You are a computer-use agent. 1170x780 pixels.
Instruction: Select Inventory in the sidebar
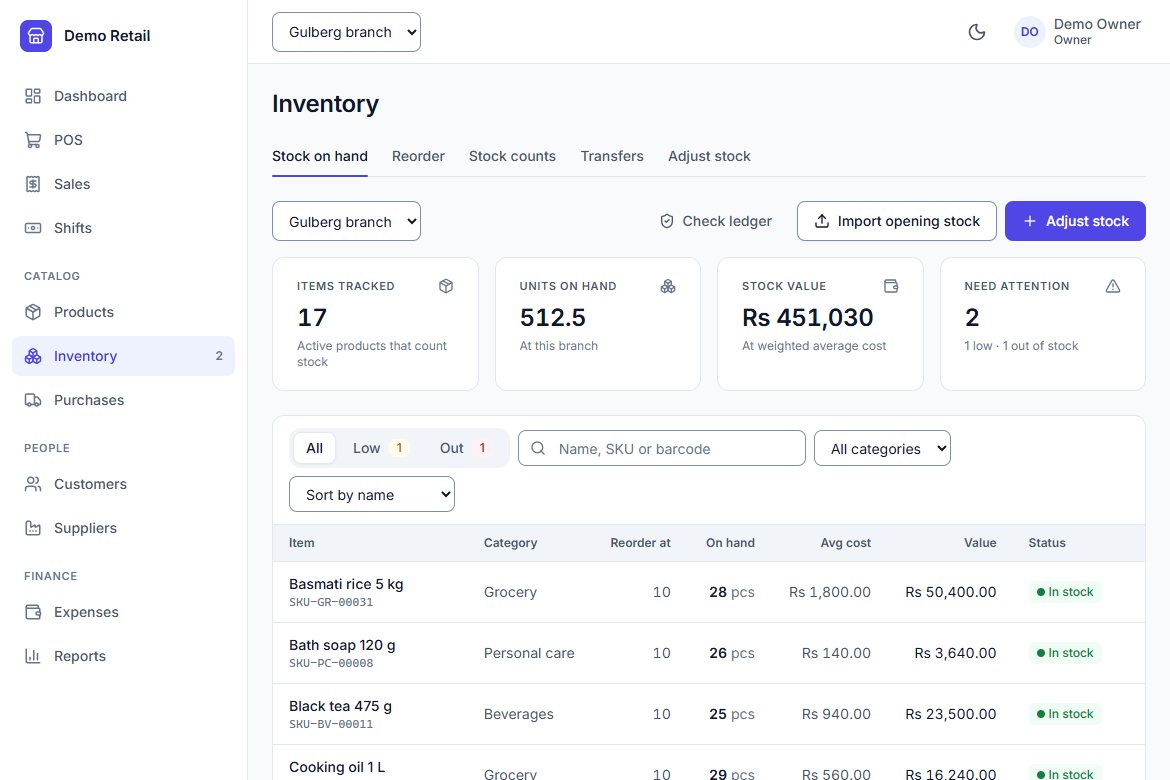[123, 356]
